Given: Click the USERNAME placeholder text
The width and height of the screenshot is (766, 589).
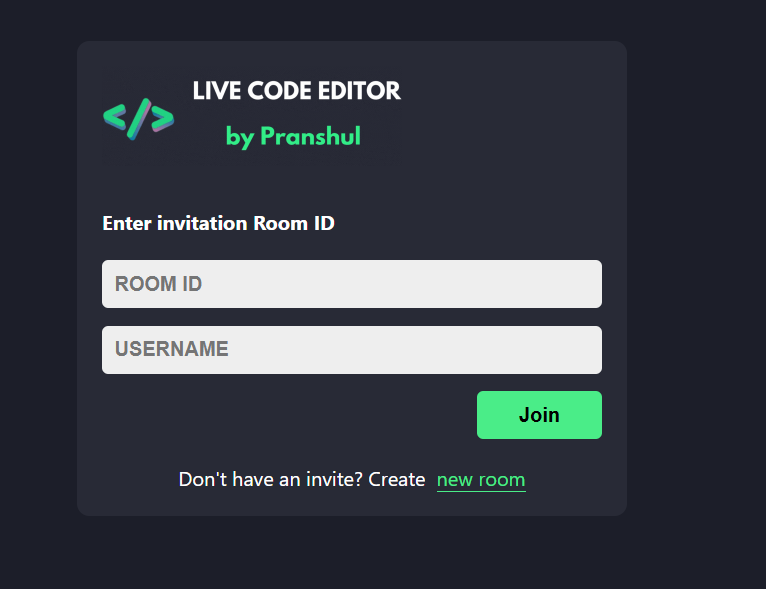Looking at the screenshot, I should pyautogui.click(x=171, y=350).
